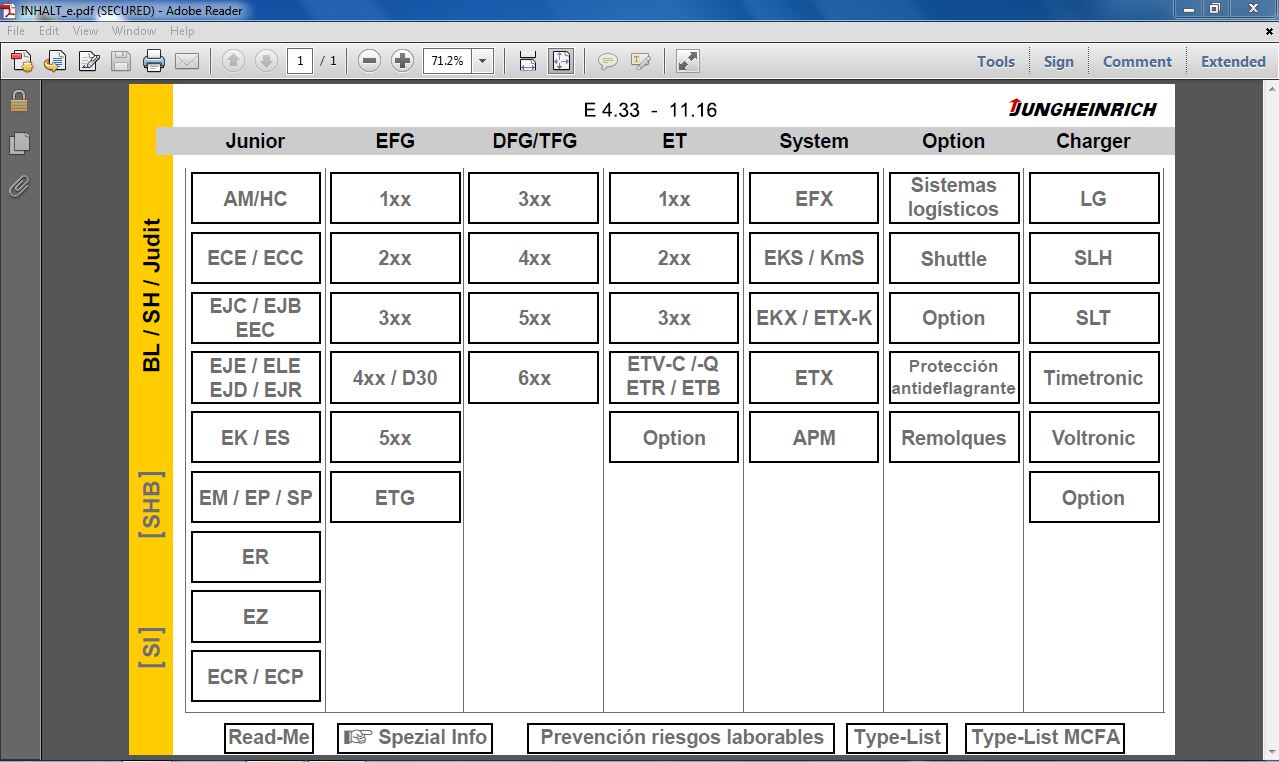The image size is (1279, 762).
Task: Open the ECE / ECC link
Action: click(255, 258)
